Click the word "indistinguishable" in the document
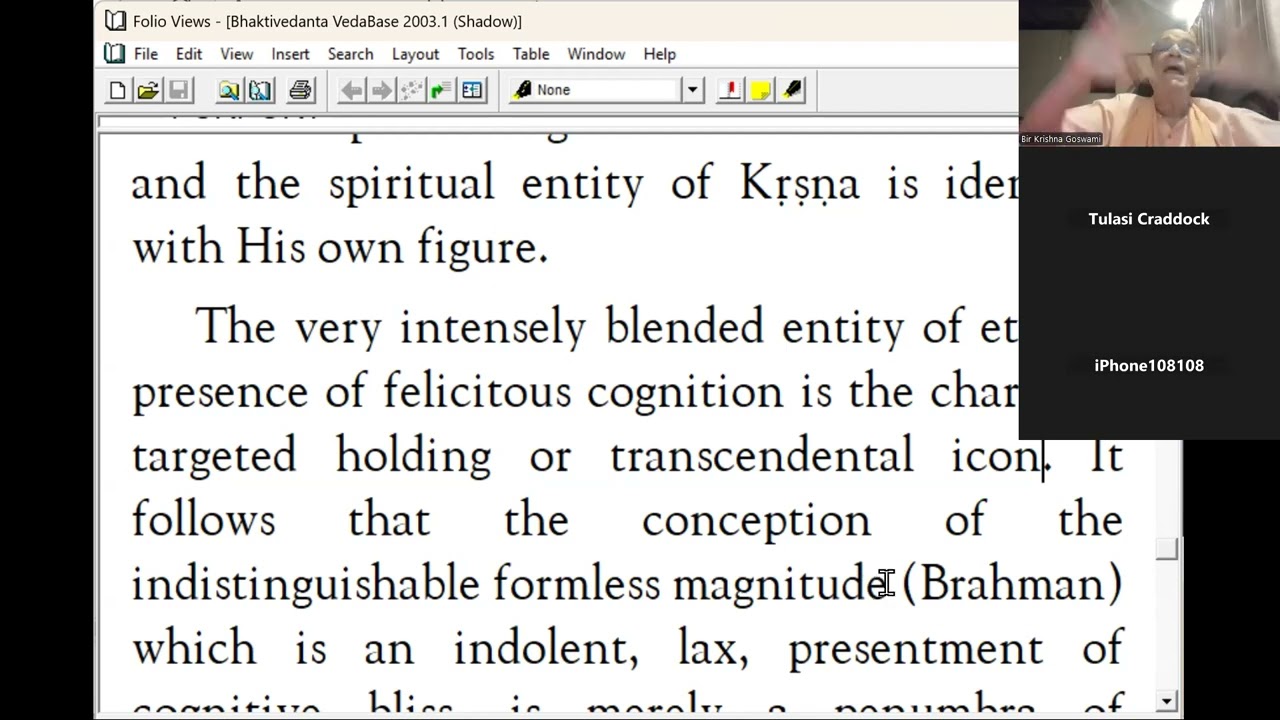This screenshot has width=1280, height=720. pyautogui.click(x=306, y=584)
